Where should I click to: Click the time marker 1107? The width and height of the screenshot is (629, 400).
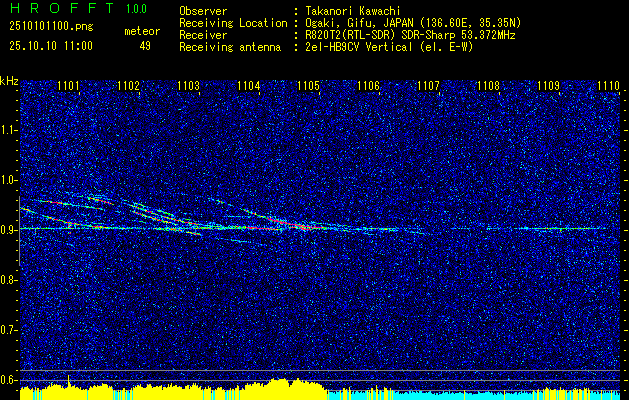428,86
